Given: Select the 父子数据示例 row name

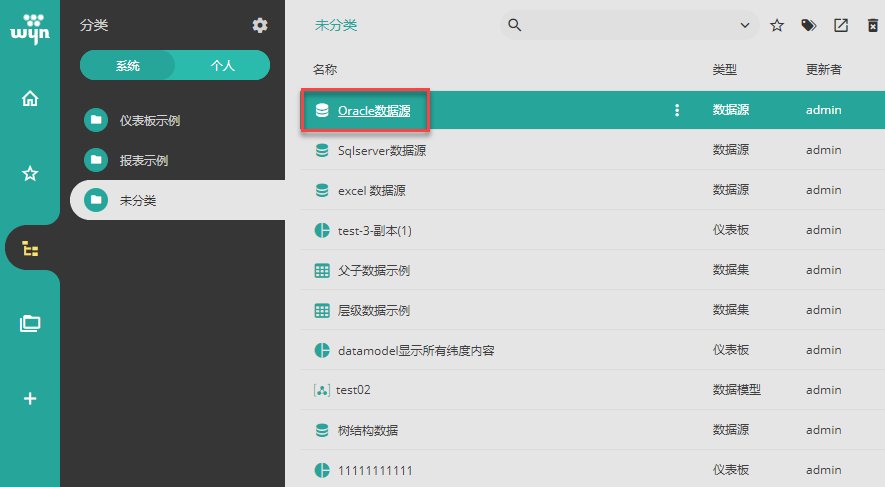Looking at the screenshot, I should [374, 270].
